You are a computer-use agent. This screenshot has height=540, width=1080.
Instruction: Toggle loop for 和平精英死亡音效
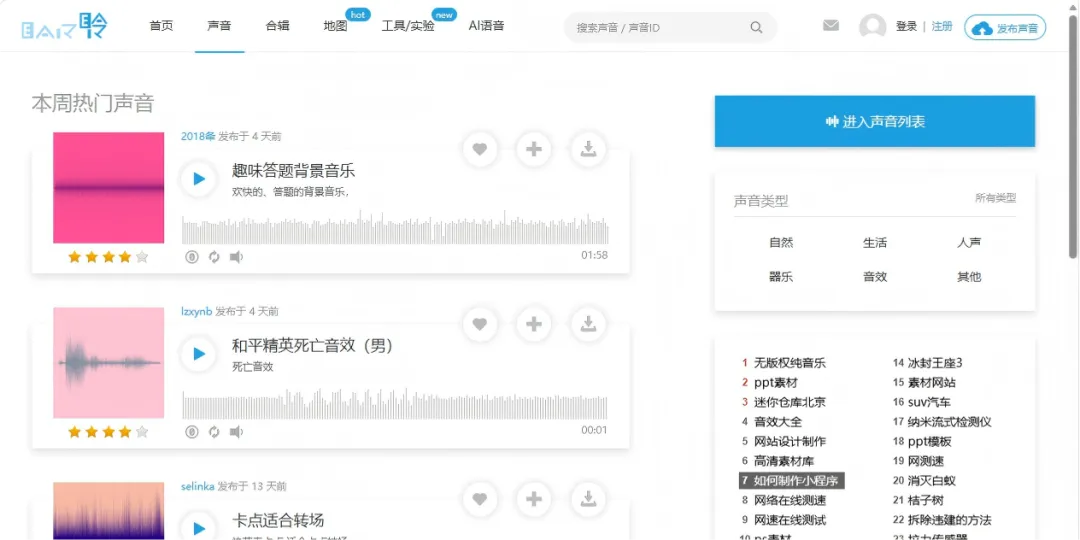[x=214, y=432]
